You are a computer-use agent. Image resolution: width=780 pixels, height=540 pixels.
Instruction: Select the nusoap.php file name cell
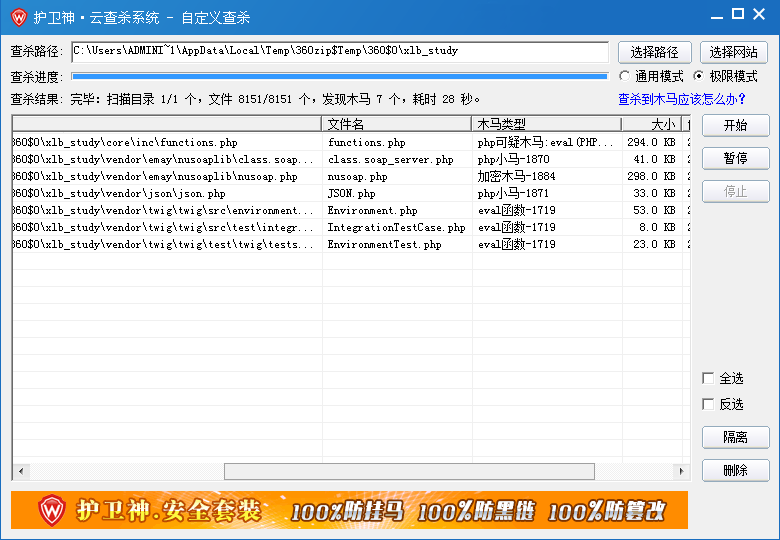(x=397, y=177)
